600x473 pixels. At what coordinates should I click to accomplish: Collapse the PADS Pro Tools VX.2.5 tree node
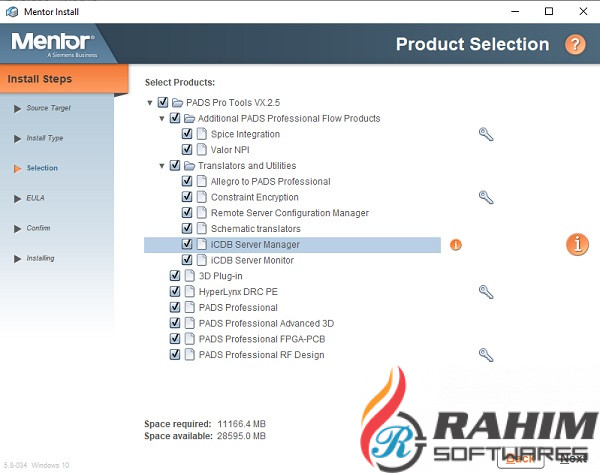coord(150,103)
